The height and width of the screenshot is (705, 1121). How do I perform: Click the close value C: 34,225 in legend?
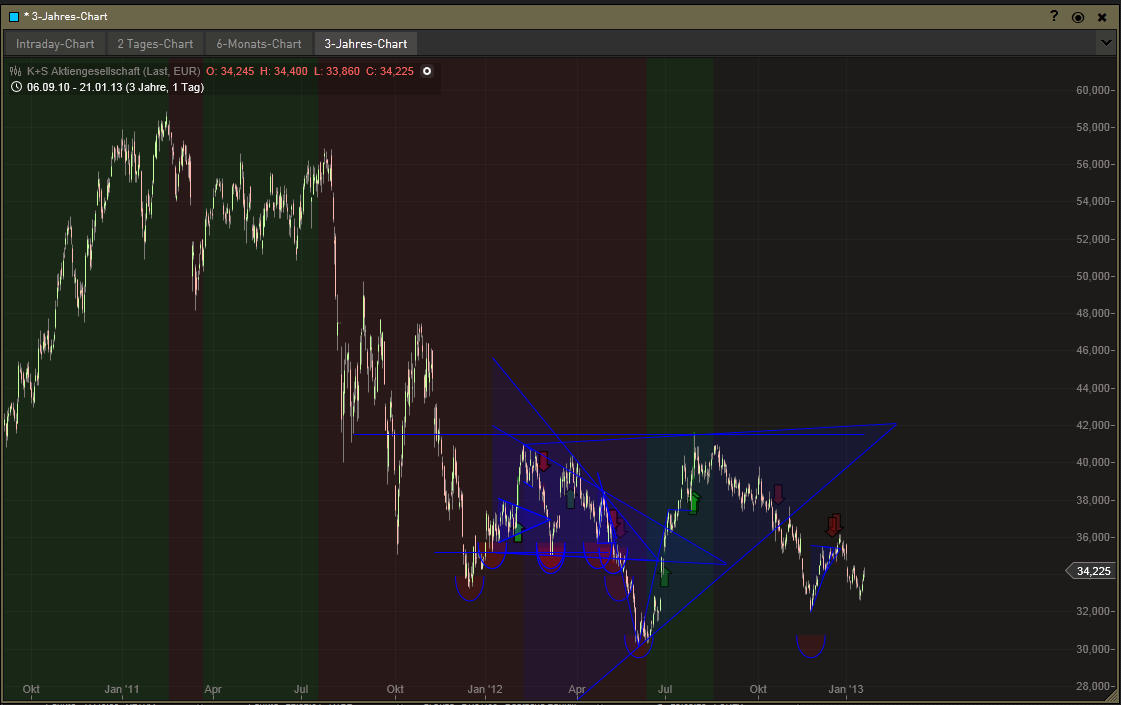pyautogui.click(x=390, y=72)
